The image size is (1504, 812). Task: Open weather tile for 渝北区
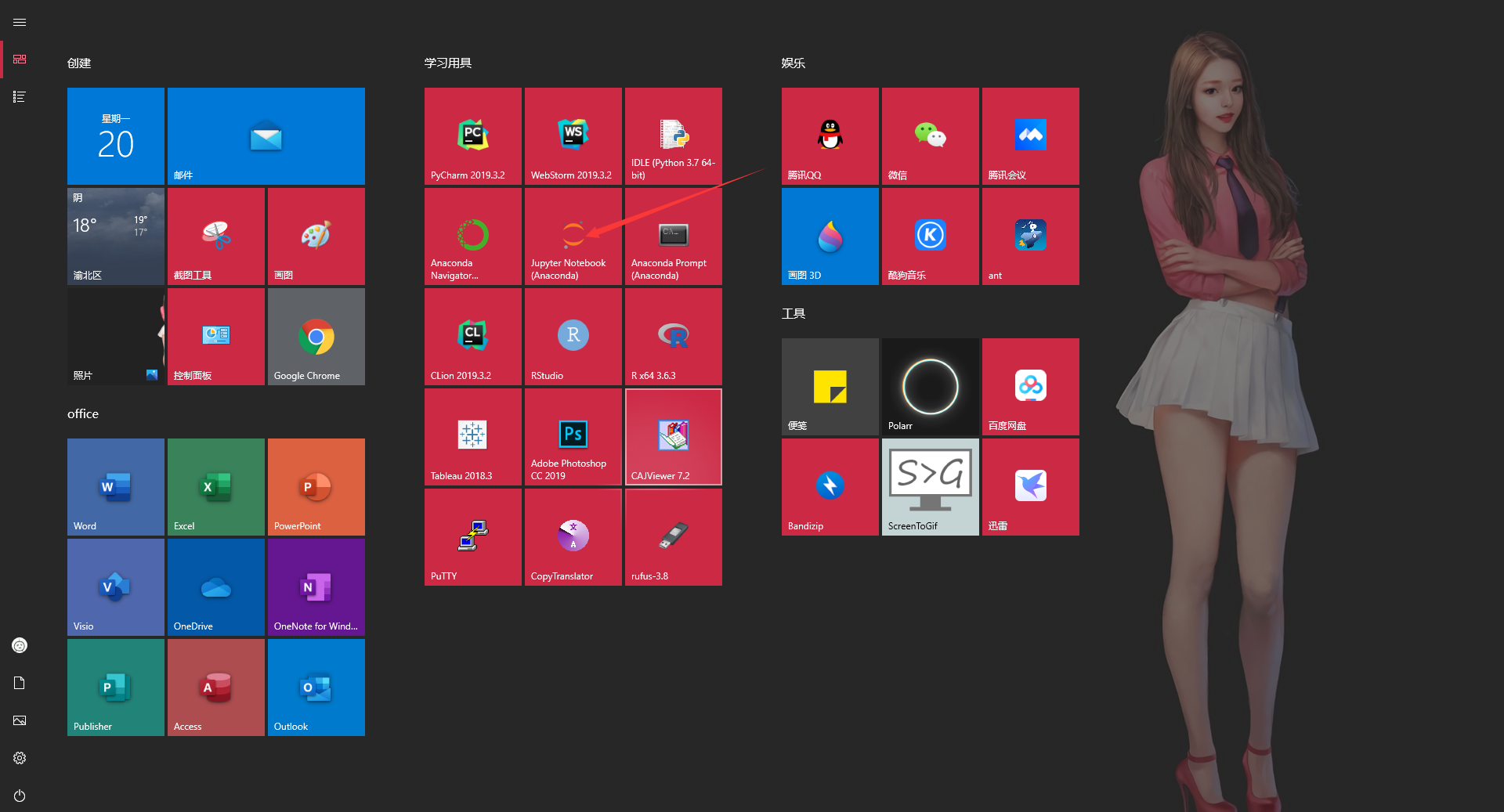click(116, 236)
